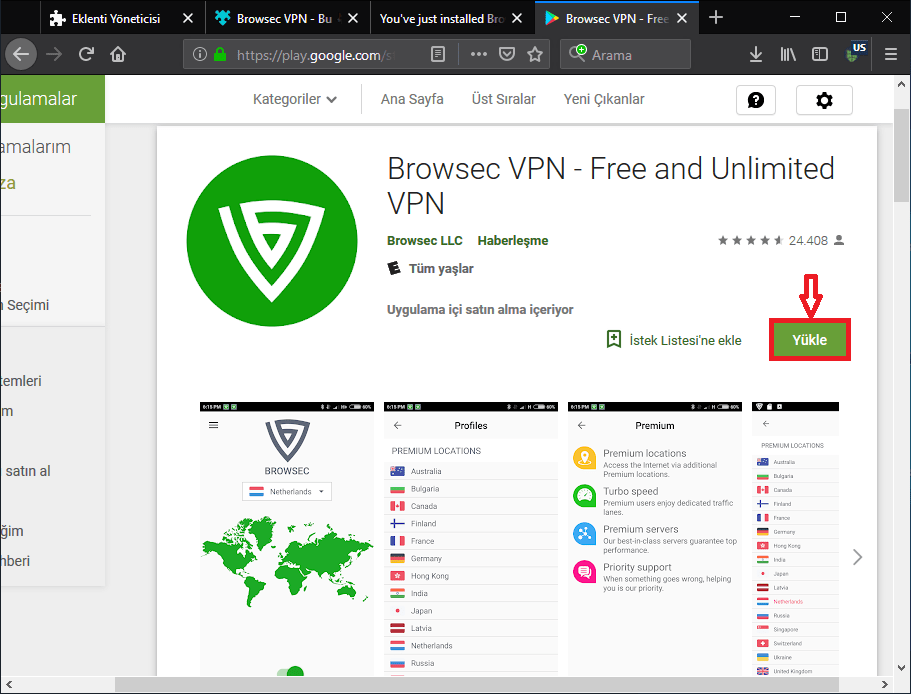Viewport: 911px width, 694px height.
Task: Close the second Browsec VPN - Bu tab
Action: click(x=353, y=19)
